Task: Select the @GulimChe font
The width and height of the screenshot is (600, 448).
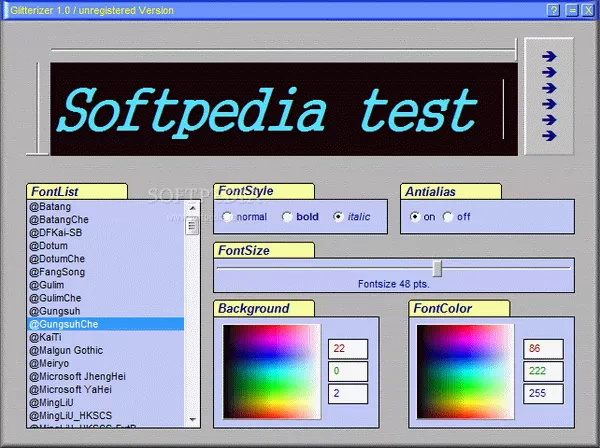Action: click(106, 298)
